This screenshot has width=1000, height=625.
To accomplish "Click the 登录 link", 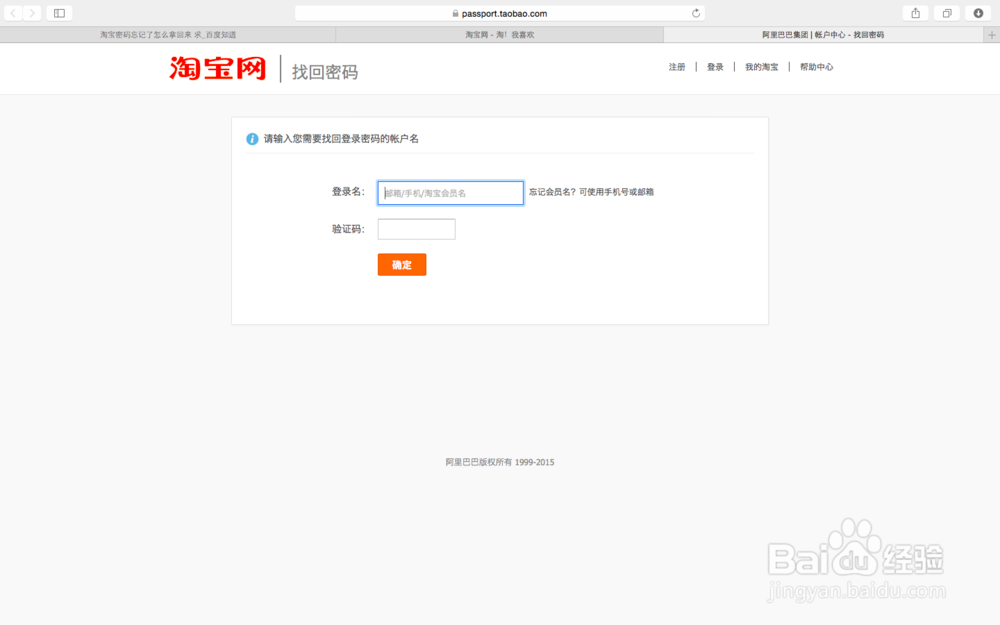I will 714,66.
